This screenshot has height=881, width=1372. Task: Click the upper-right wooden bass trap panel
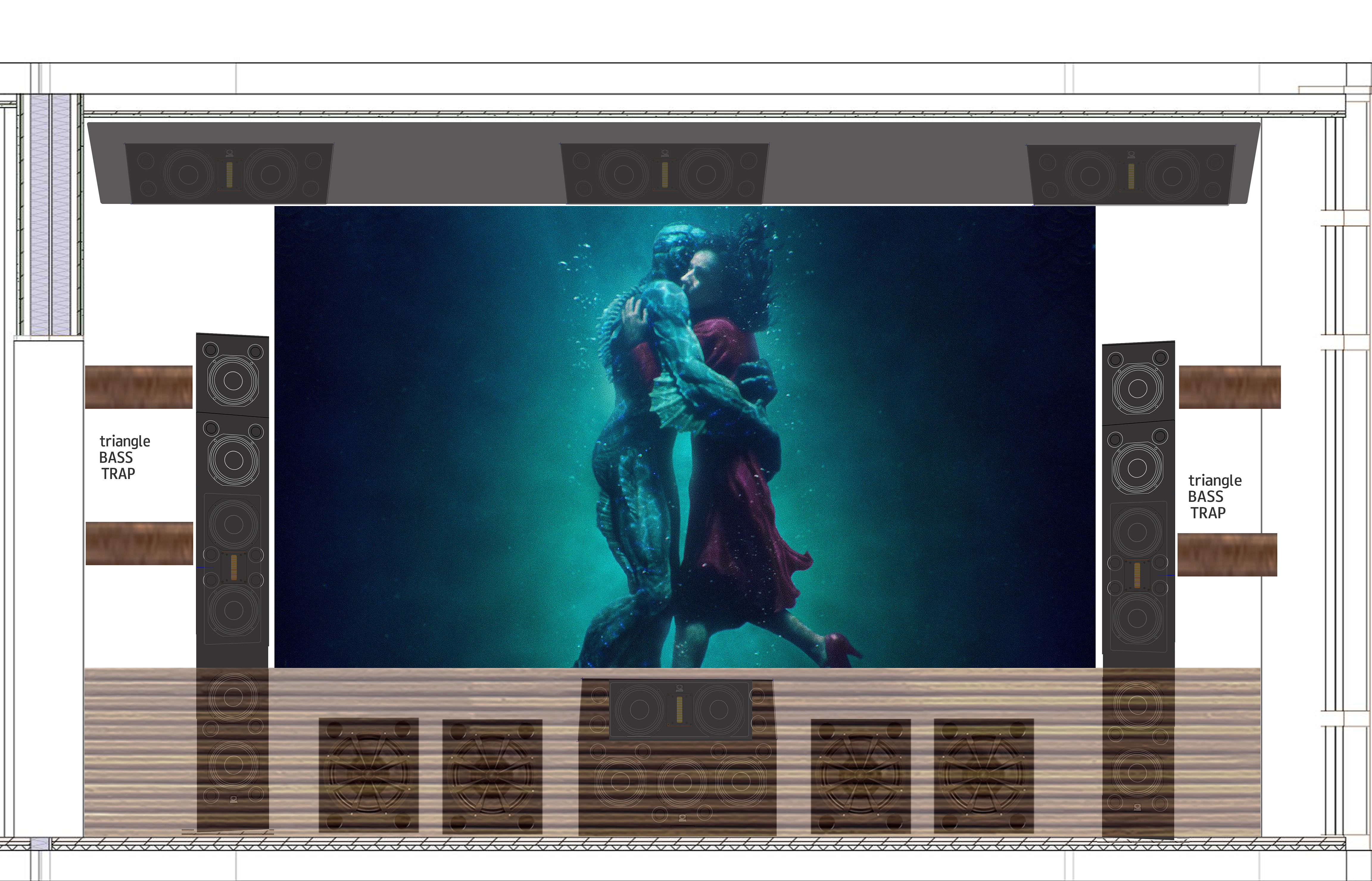tap(1230, 387)
